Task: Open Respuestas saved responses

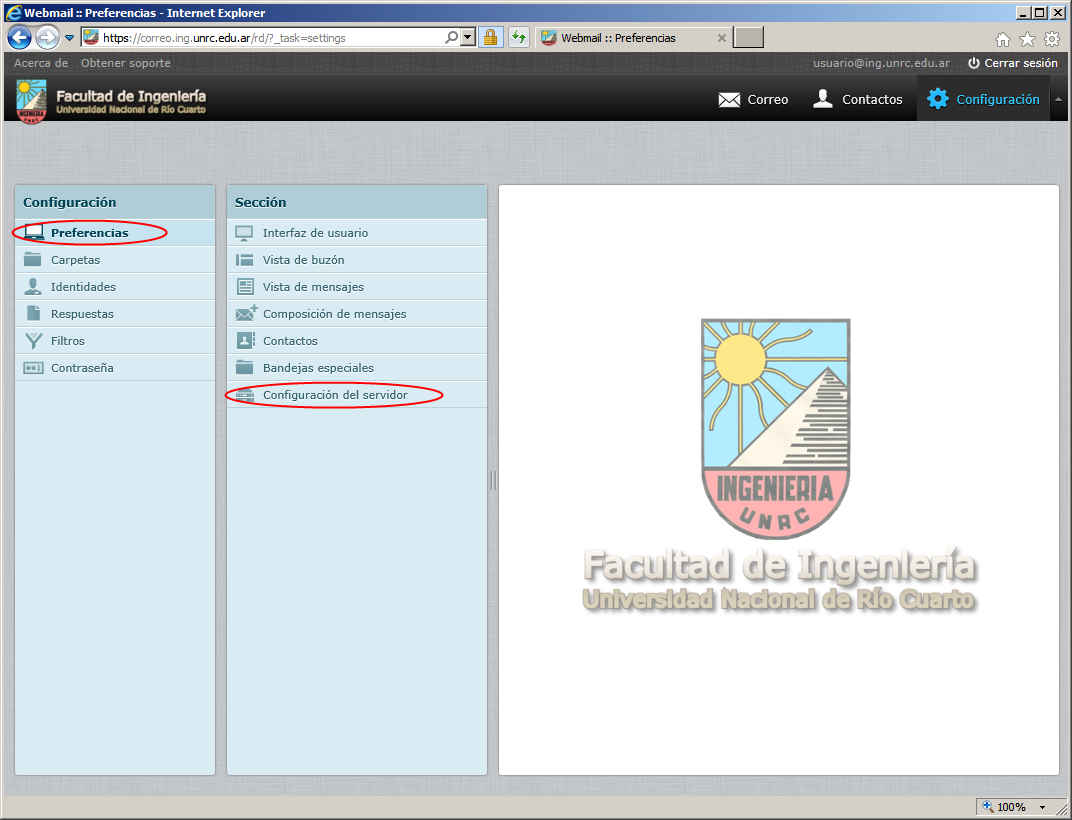Action: click(115, 314)
